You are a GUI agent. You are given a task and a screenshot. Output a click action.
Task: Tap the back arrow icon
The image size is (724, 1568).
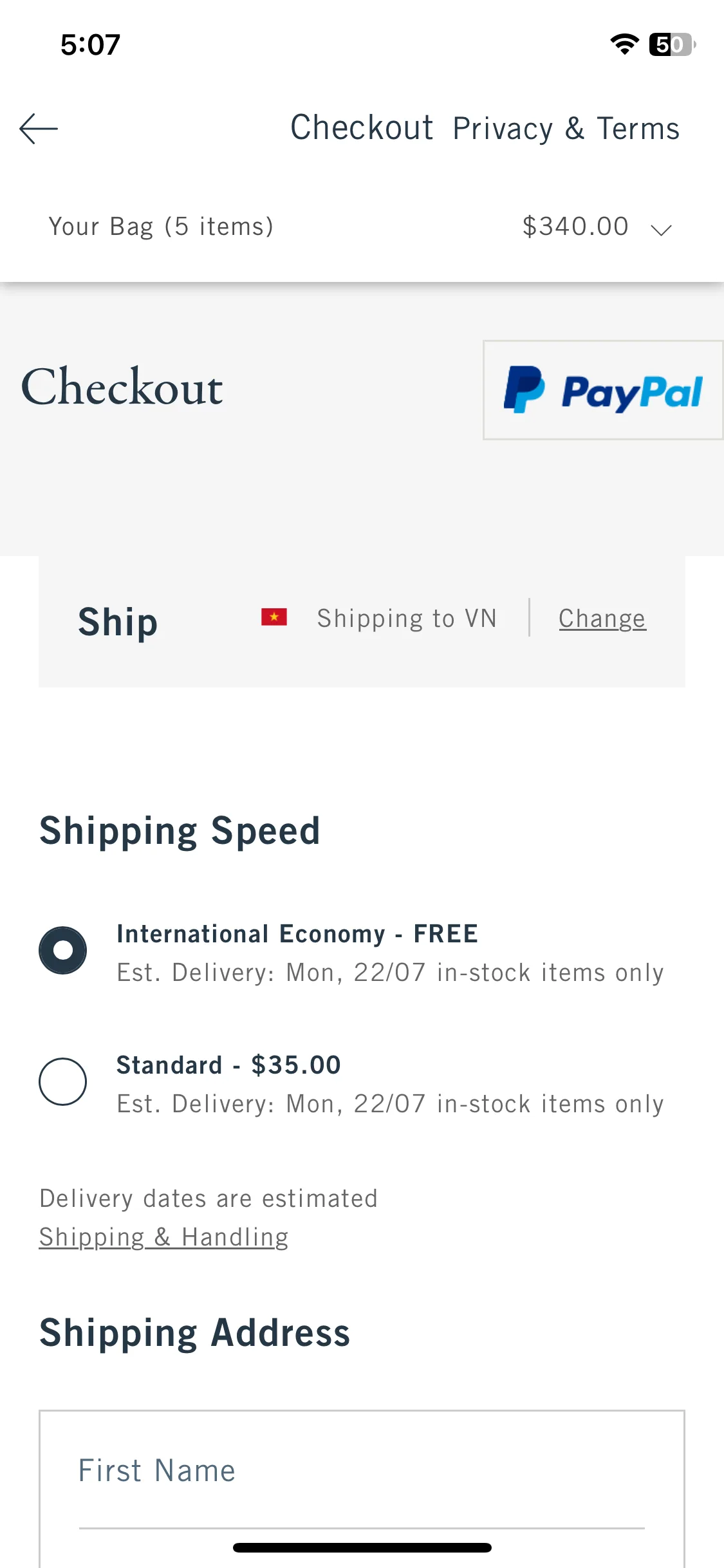tap(39, 129)
